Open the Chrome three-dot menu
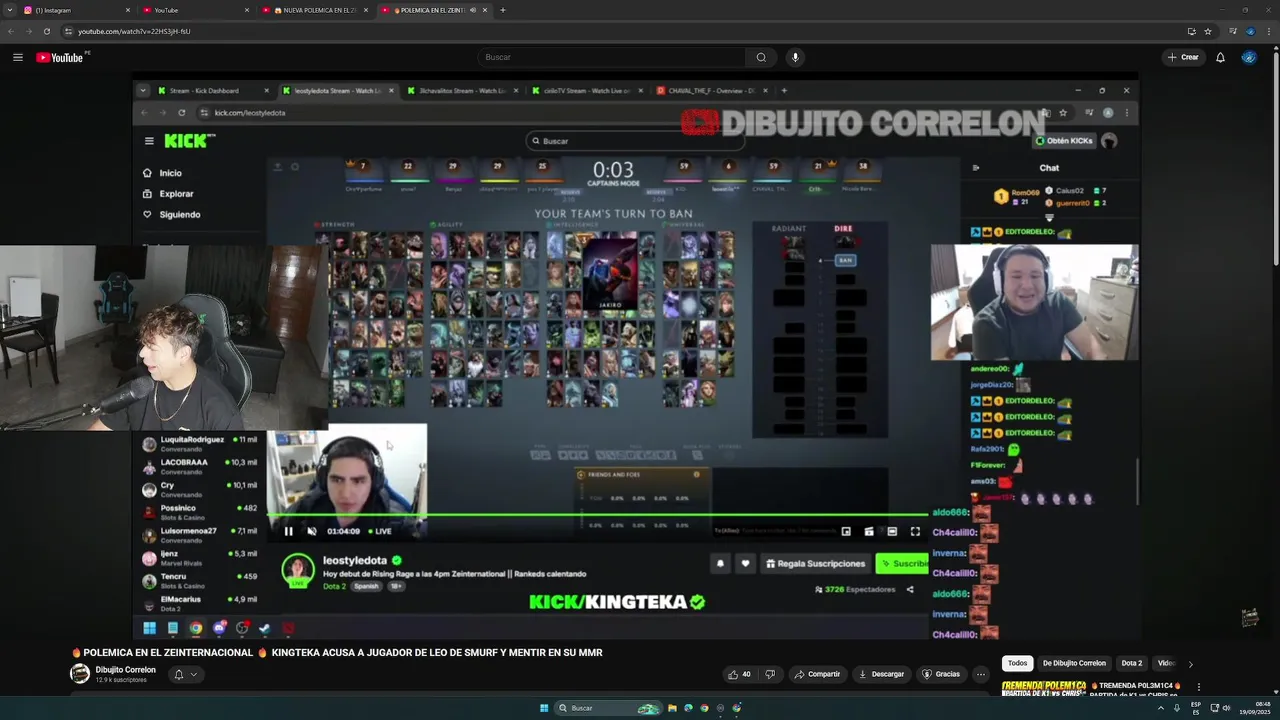The width and height of the screenshot is (1280, 720). tap(1267, 31)
